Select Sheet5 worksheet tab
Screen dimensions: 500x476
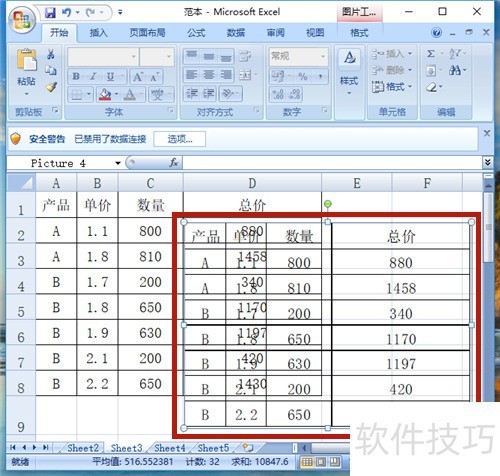click(213, 448)
